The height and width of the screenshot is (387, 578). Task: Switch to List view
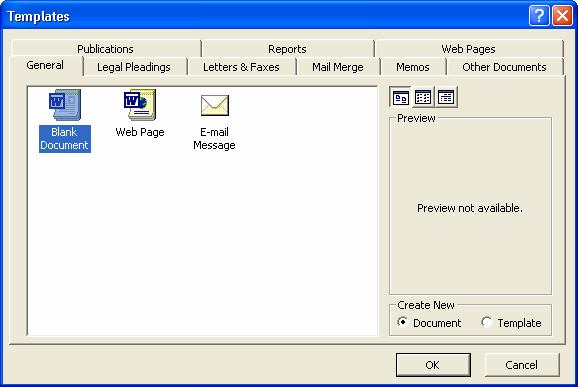click(x=423, y=97)
